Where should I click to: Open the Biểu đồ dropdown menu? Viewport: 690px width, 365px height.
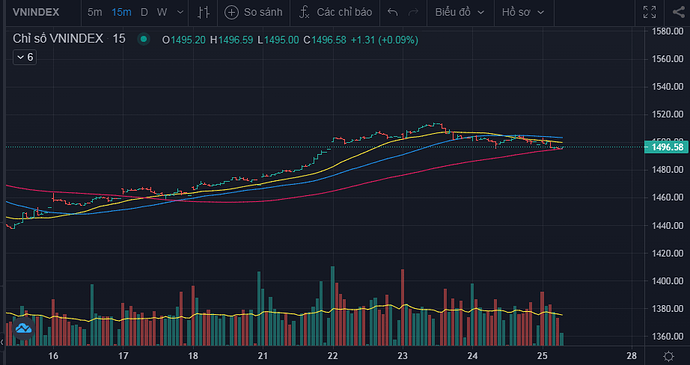click(460, 12)
